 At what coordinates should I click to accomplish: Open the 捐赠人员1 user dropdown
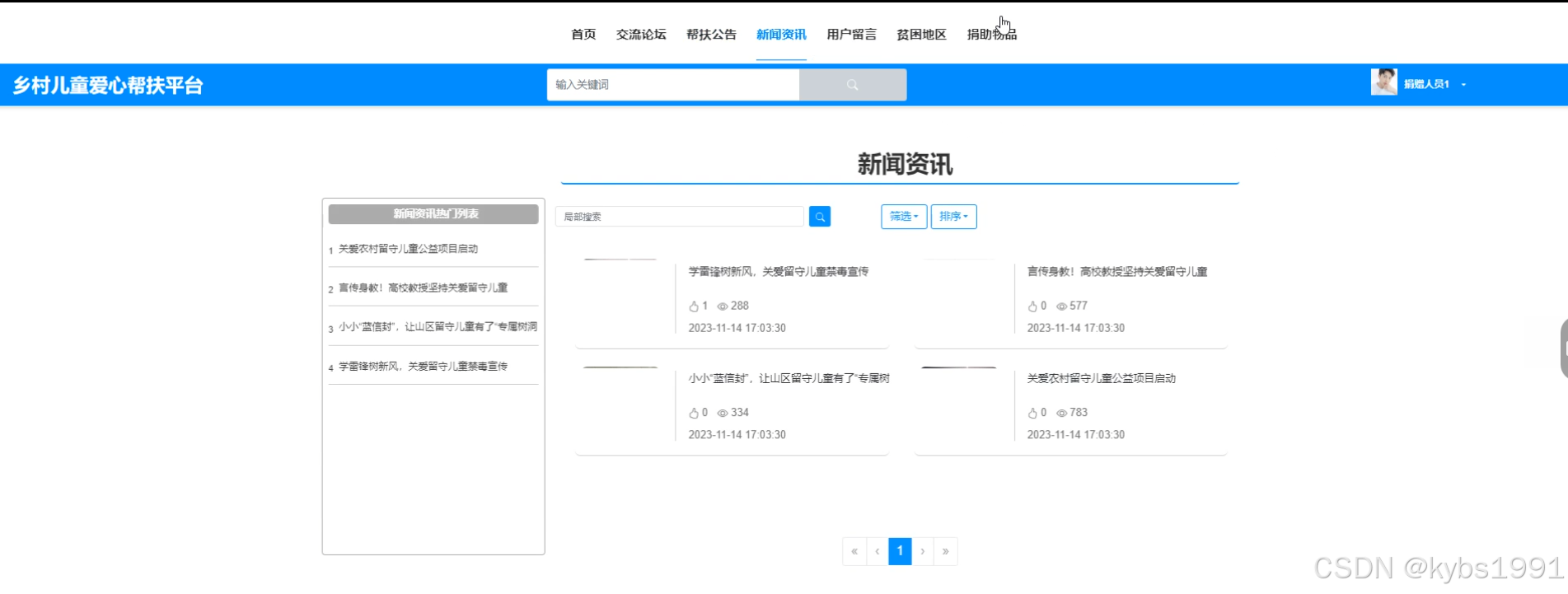point(1435,84)
